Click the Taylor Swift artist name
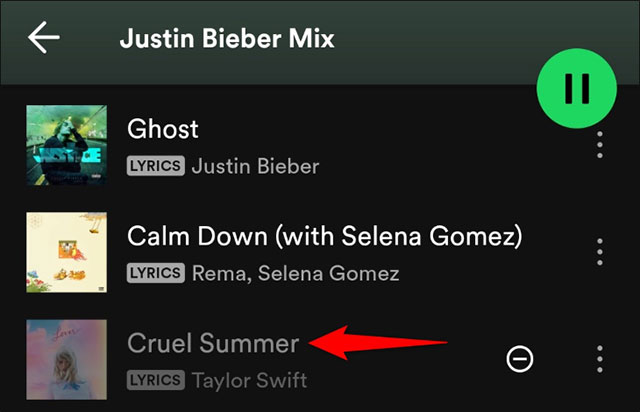Screen dimensions: 640x412 pos(249,380)
